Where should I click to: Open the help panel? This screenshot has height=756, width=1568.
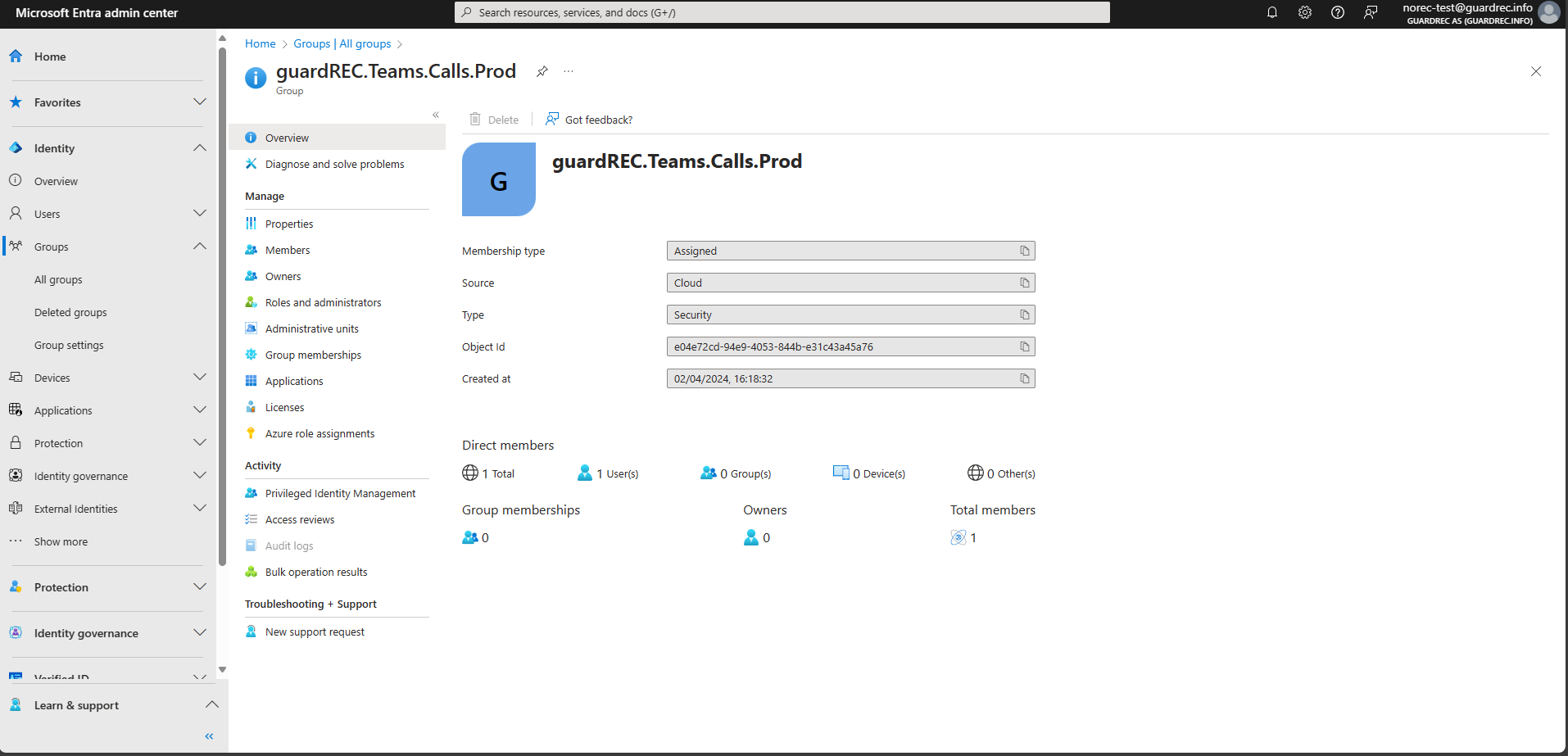tap(1338, 12)
